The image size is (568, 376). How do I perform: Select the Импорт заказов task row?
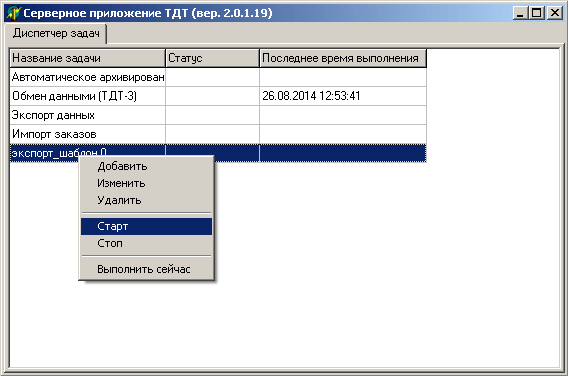click(218, 134)
